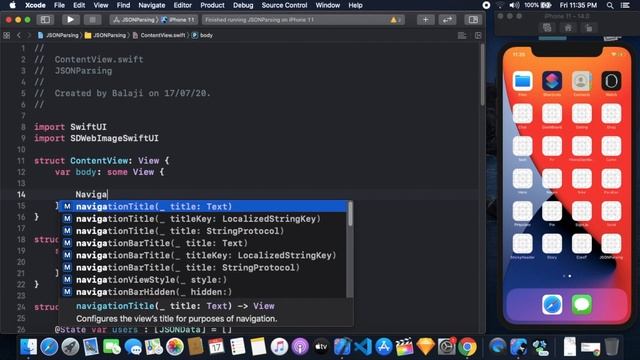Open Sketch from the Dock
Screen dimensions: 640x360
coord(426,347)
